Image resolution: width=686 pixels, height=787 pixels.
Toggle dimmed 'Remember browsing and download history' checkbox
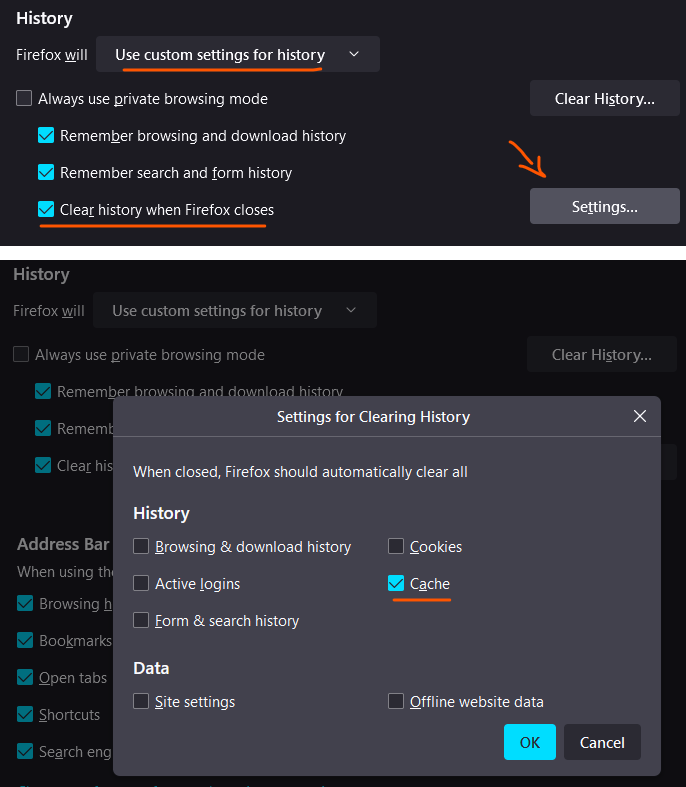click(x=43, y=391)
